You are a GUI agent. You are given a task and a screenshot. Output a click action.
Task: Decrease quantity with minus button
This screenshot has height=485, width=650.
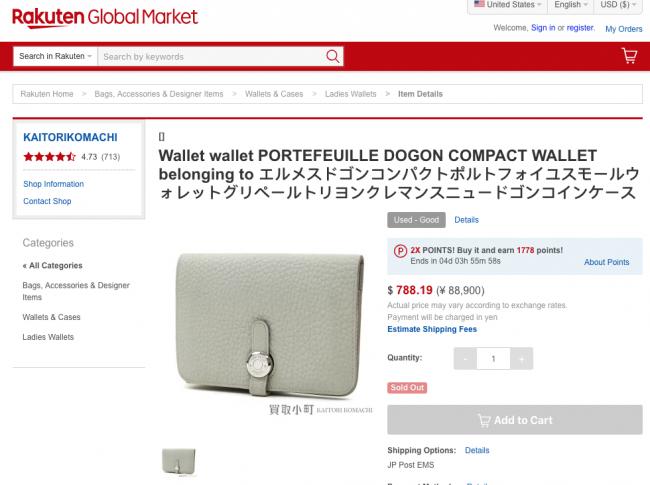coord(465,359)
